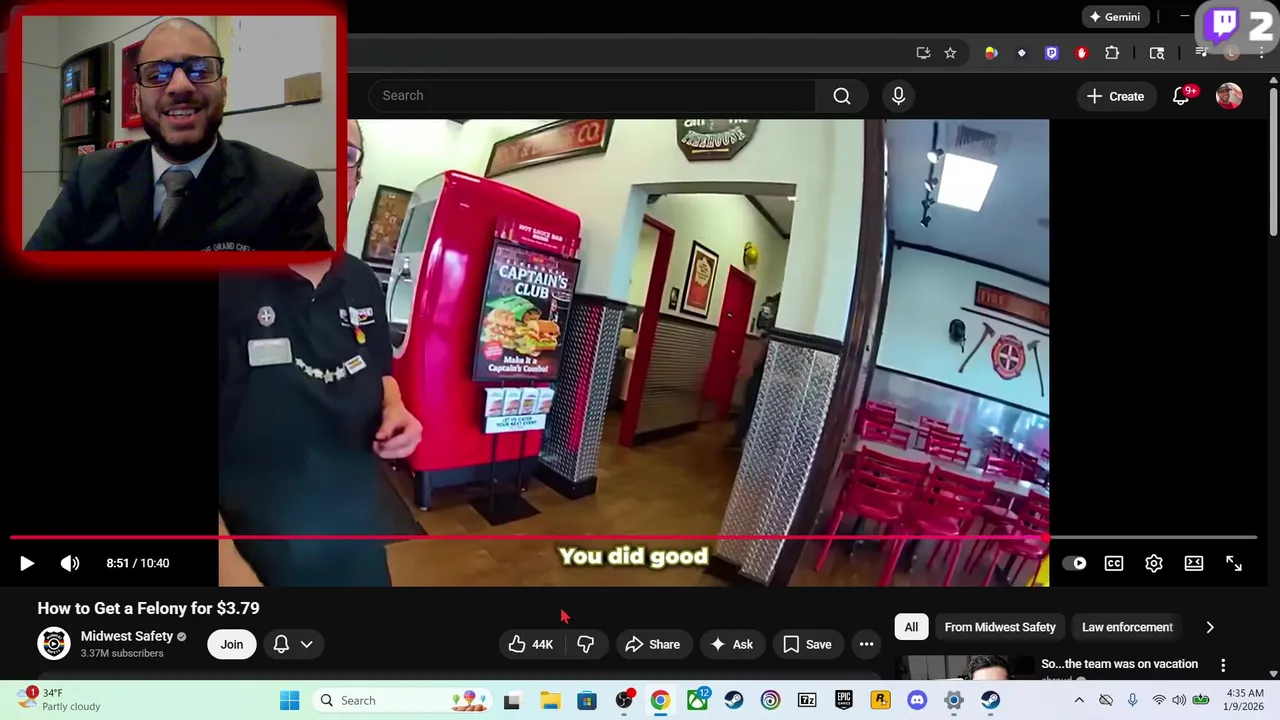Open the Chrome three-dot menu
The image size is (1280, 720).
tap(1262, 53)
